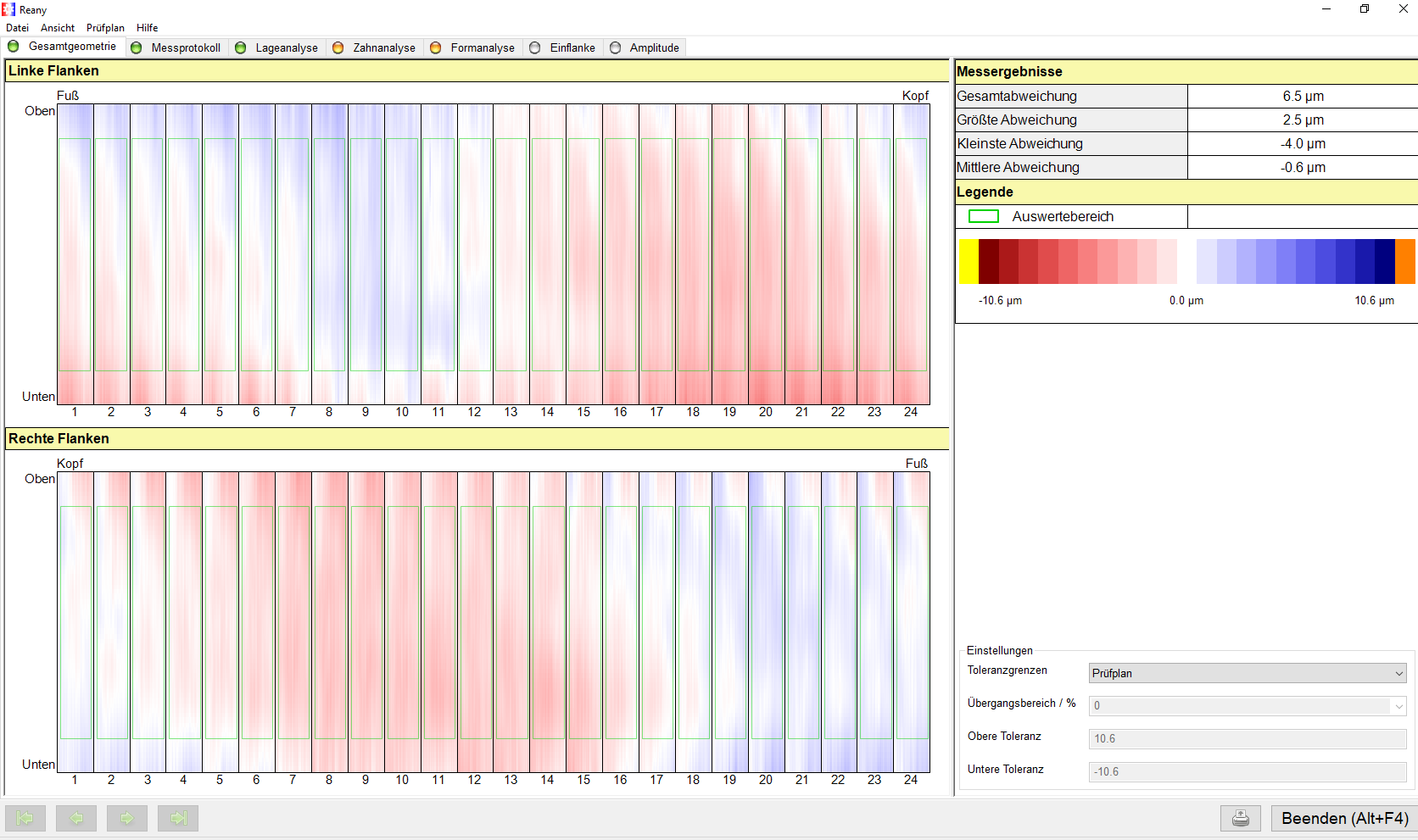
Task: Go to next record arrow
Action: click(x=127, y=818)
